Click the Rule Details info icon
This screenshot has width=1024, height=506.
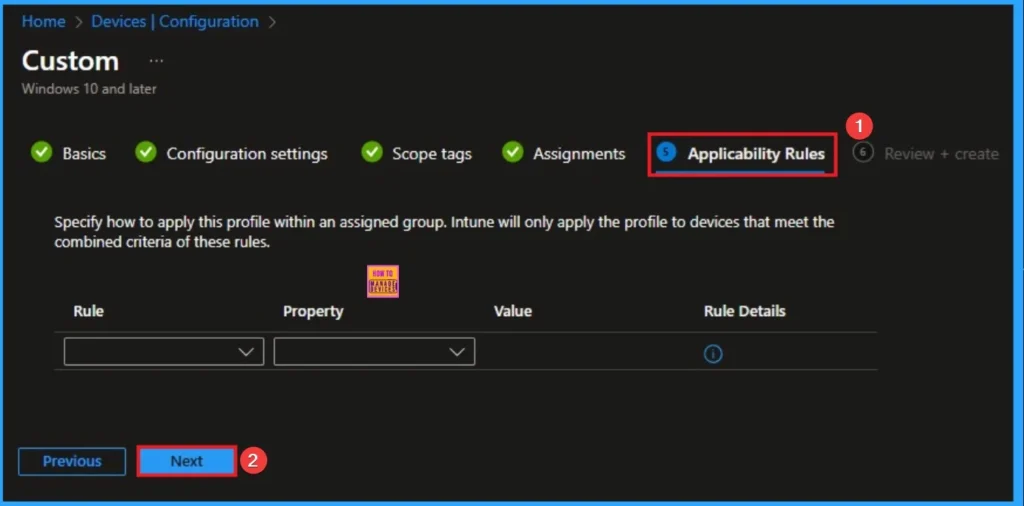point(712,354)
